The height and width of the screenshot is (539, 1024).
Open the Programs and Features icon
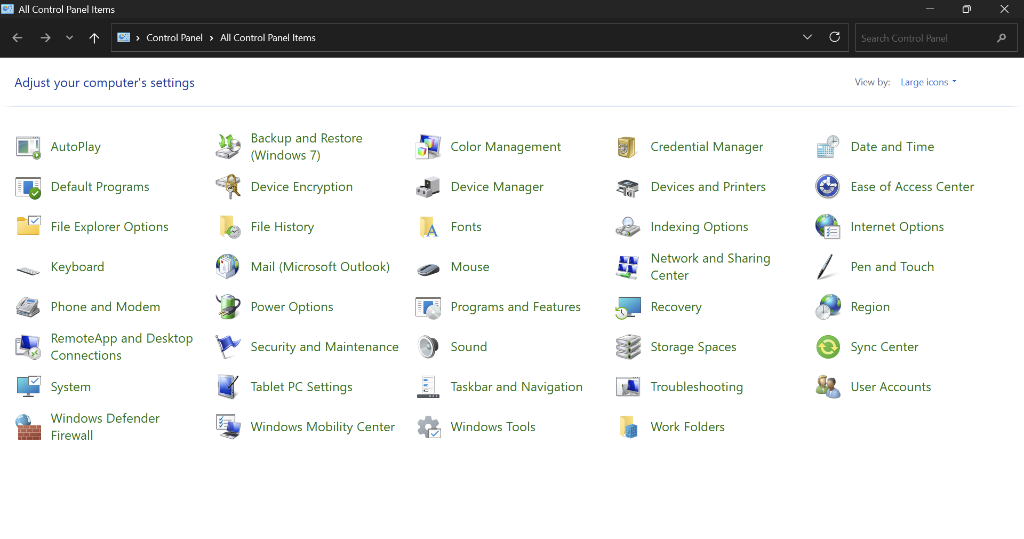428,308
